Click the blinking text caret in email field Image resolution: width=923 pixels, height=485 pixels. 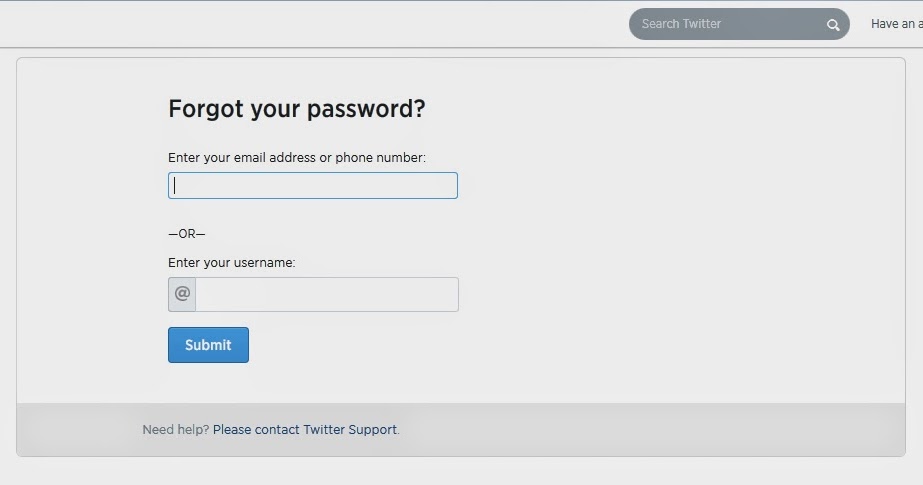pos(175,186)
